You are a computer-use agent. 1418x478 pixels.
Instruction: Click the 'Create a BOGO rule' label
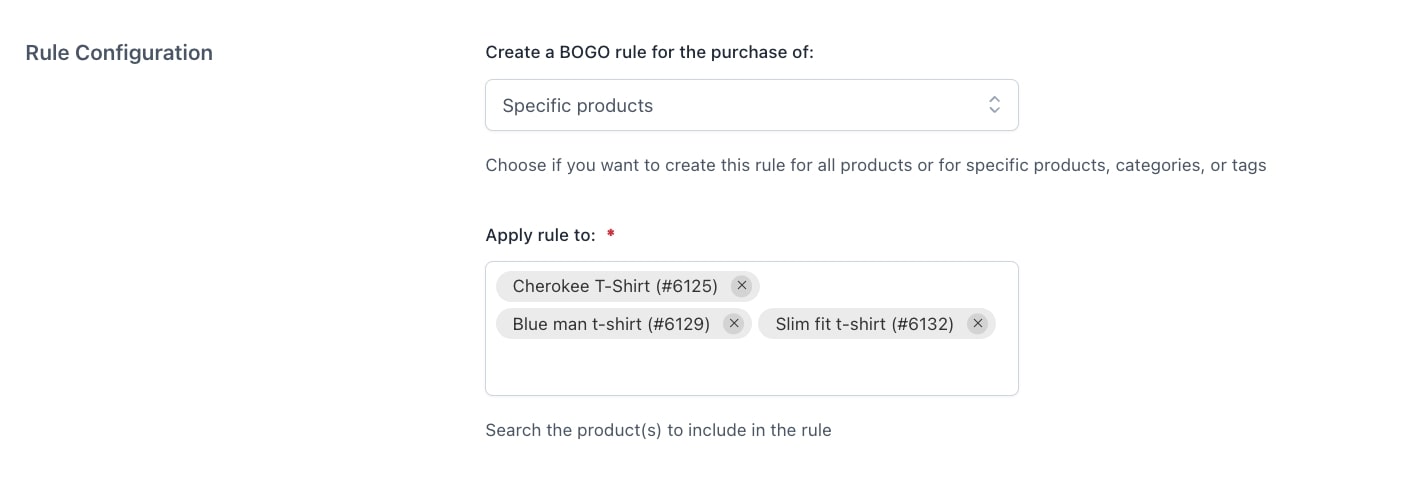[649, 52]
